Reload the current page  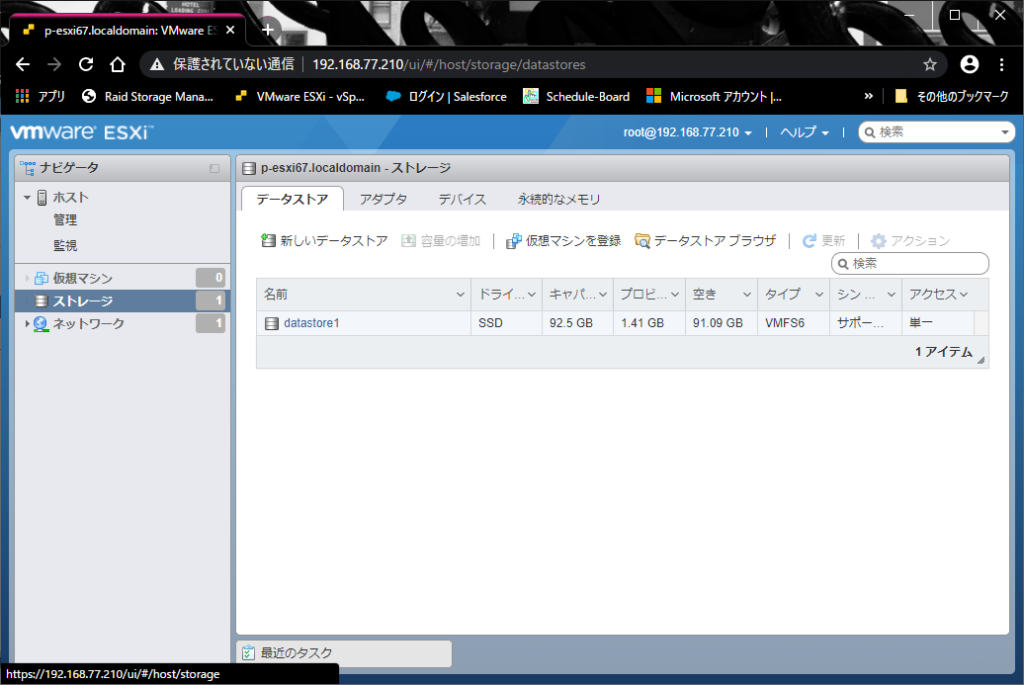[x=86, y=65]
